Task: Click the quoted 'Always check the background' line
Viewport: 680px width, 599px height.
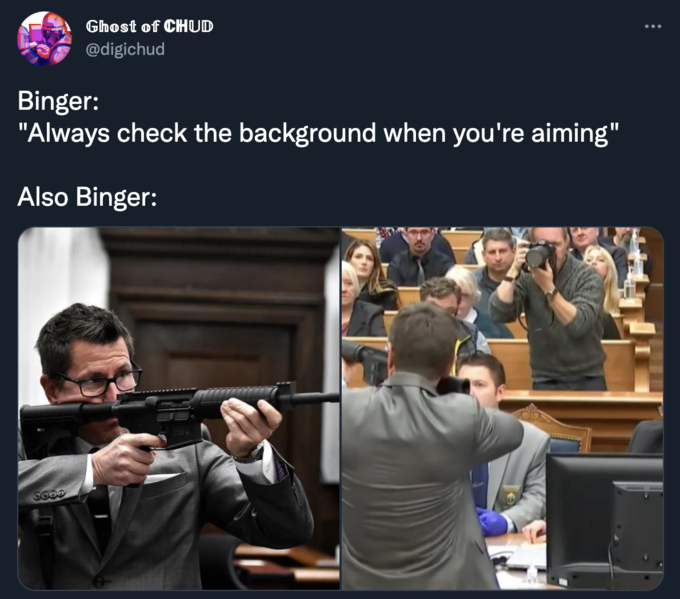Action: click(318, 133)
